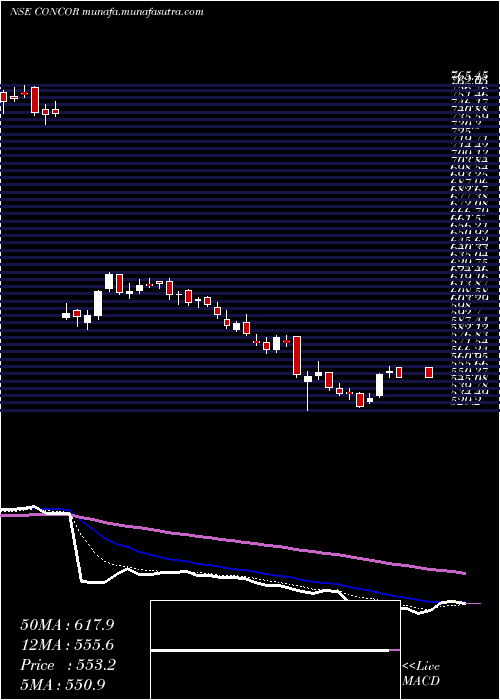Select the Price : 553.2 readout

(x=68, y=665)
